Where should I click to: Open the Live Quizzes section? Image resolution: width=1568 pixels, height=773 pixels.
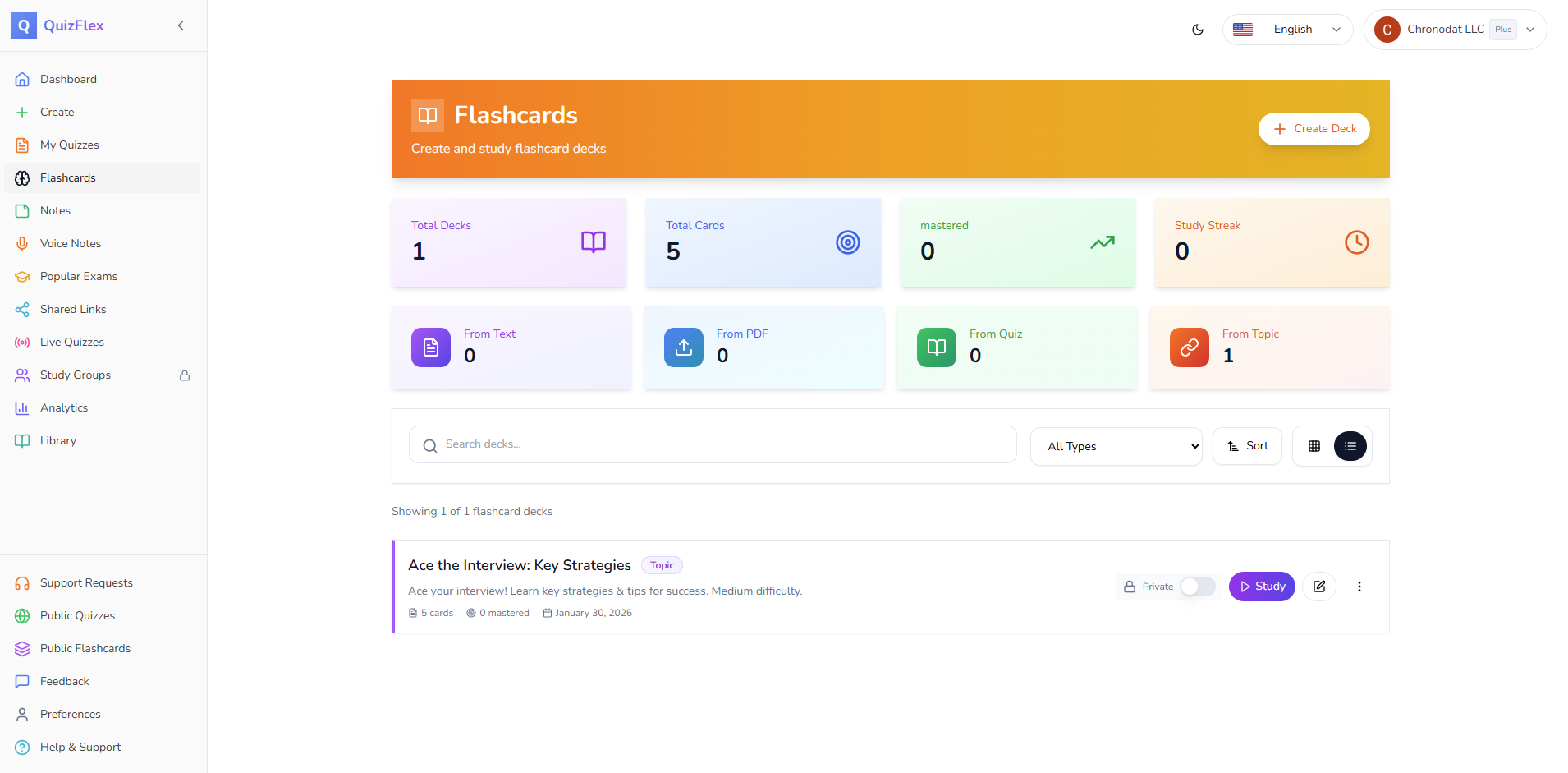click(72, 342)
